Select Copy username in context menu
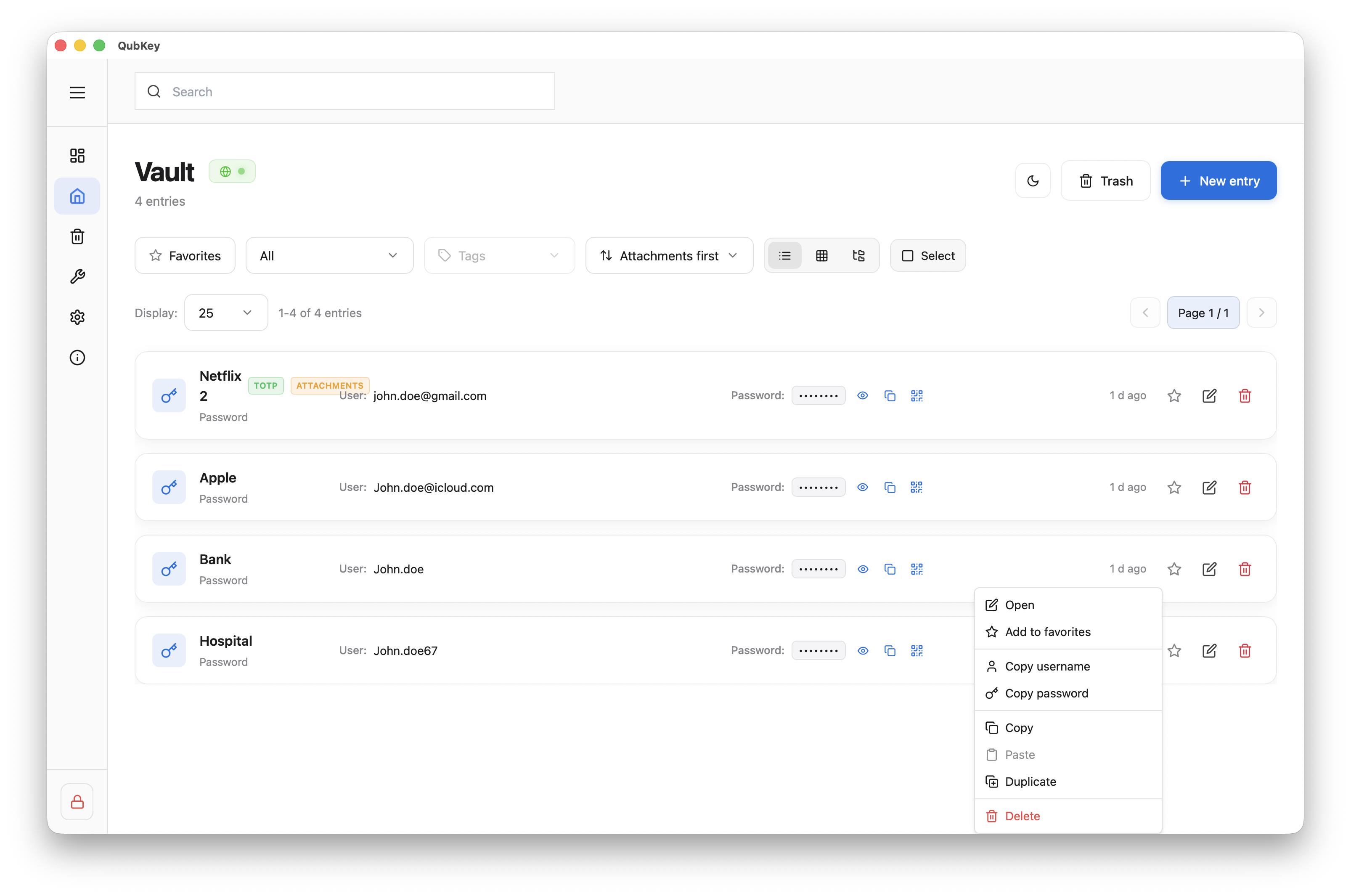The image size is (1351, 896). (x=1068, y=666)
